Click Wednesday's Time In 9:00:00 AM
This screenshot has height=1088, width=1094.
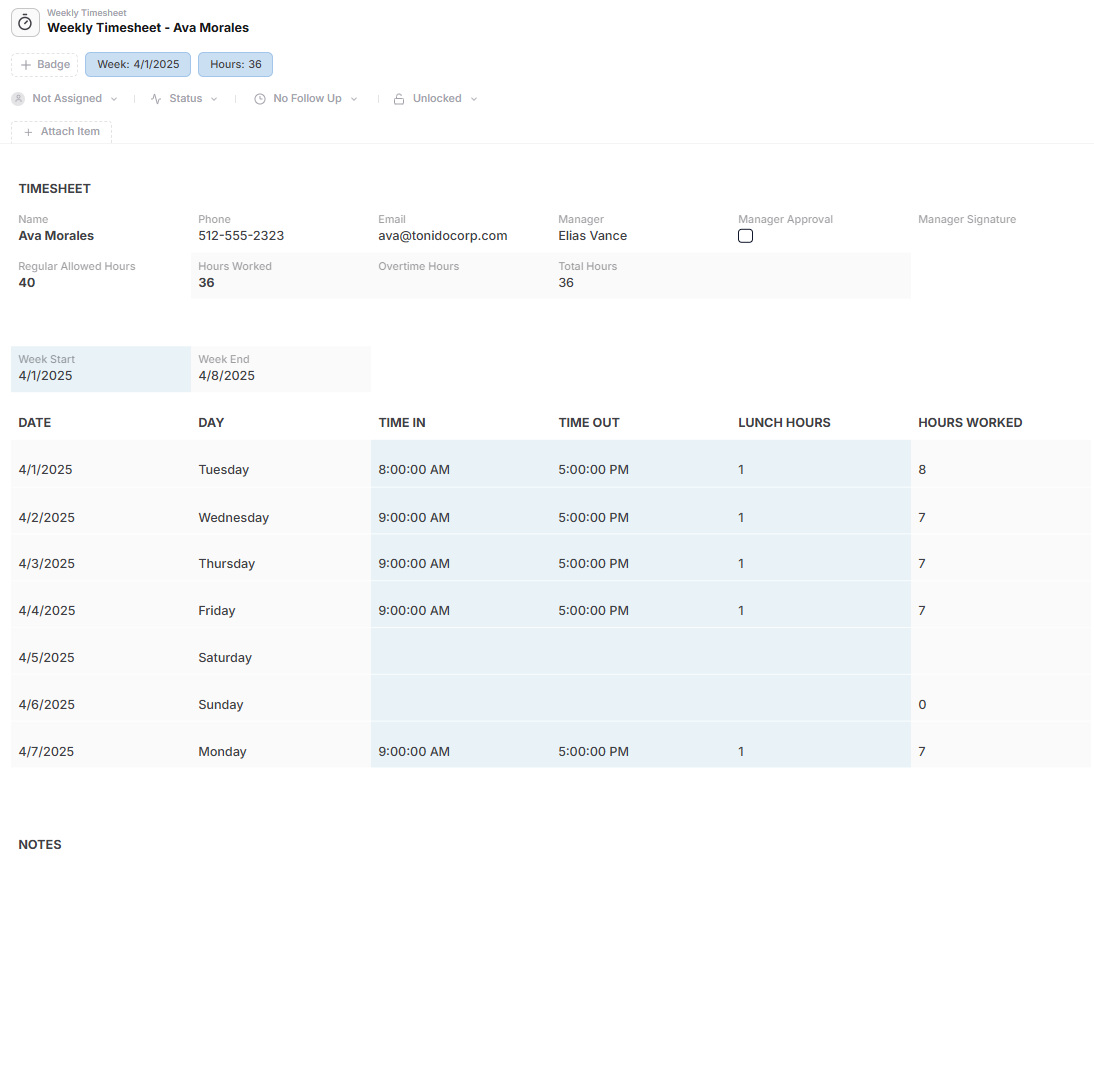tap(414, 518)
